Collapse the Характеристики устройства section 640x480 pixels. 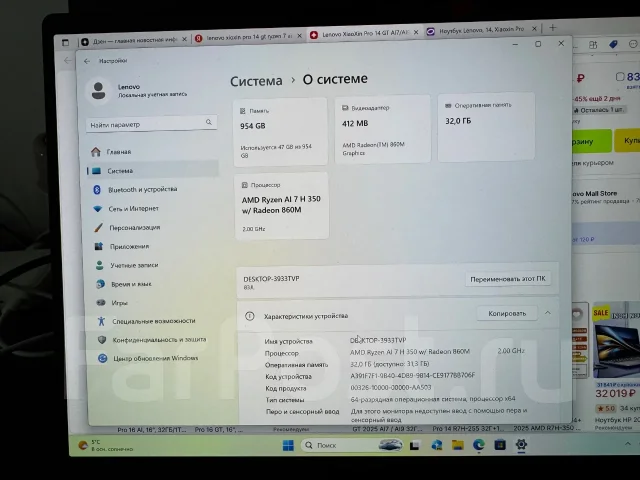click(548, 313)
